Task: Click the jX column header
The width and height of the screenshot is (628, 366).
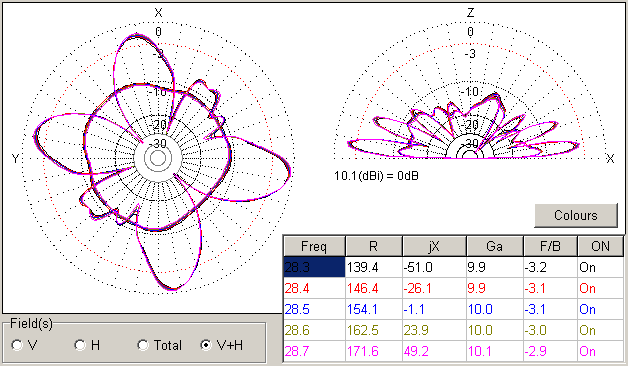Action: click(x=434, y=246)
